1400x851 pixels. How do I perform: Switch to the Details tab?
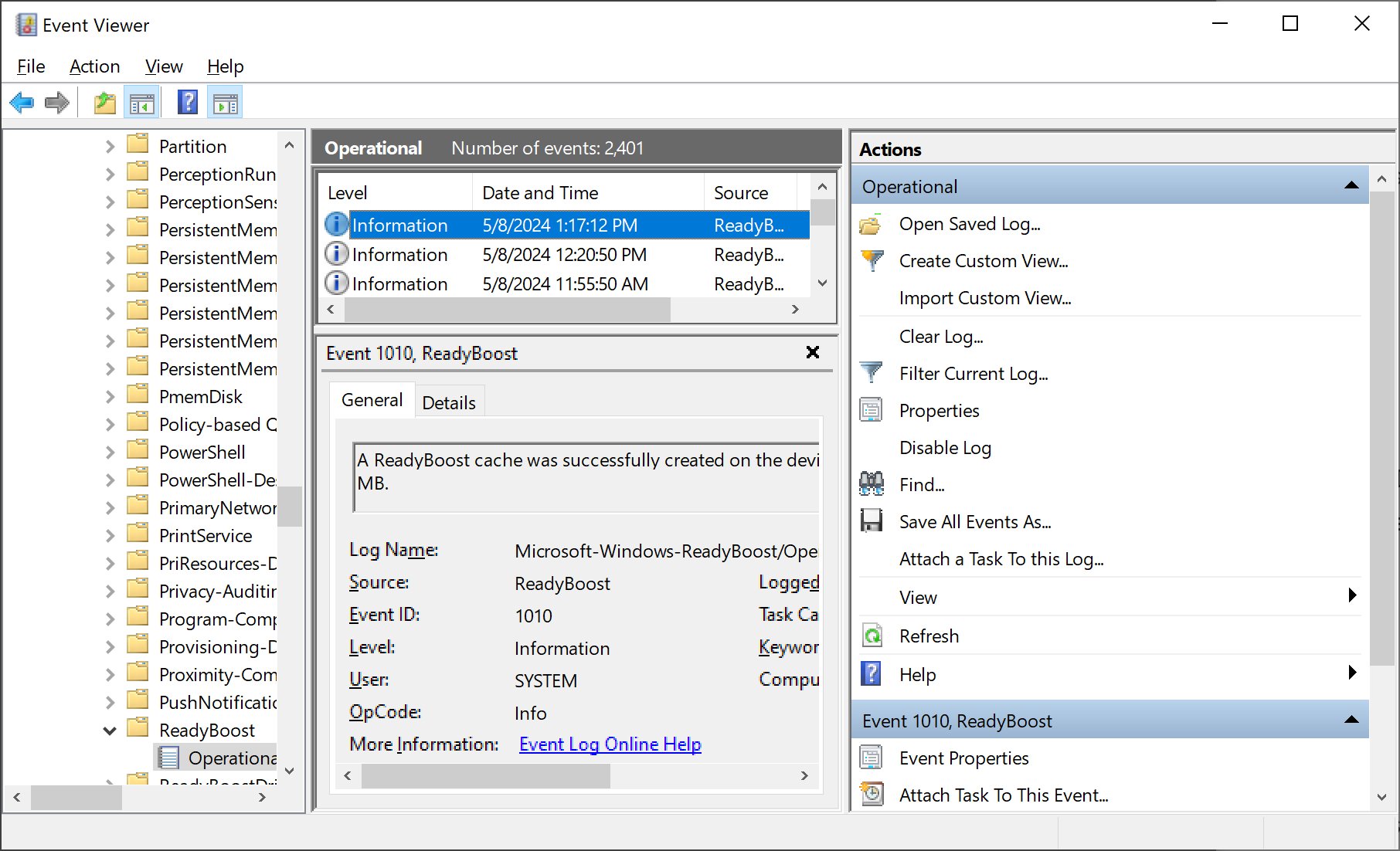tap(449, 402)
